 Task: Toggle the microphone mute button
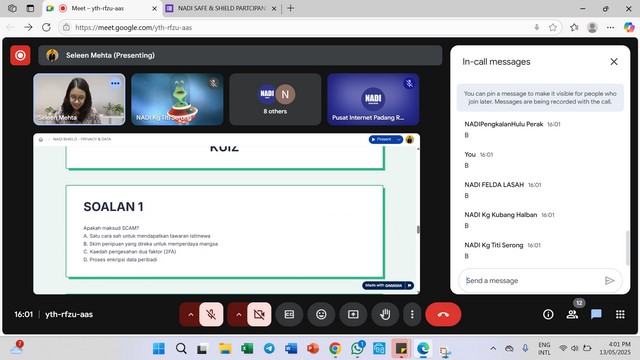(x=211, y=314)
